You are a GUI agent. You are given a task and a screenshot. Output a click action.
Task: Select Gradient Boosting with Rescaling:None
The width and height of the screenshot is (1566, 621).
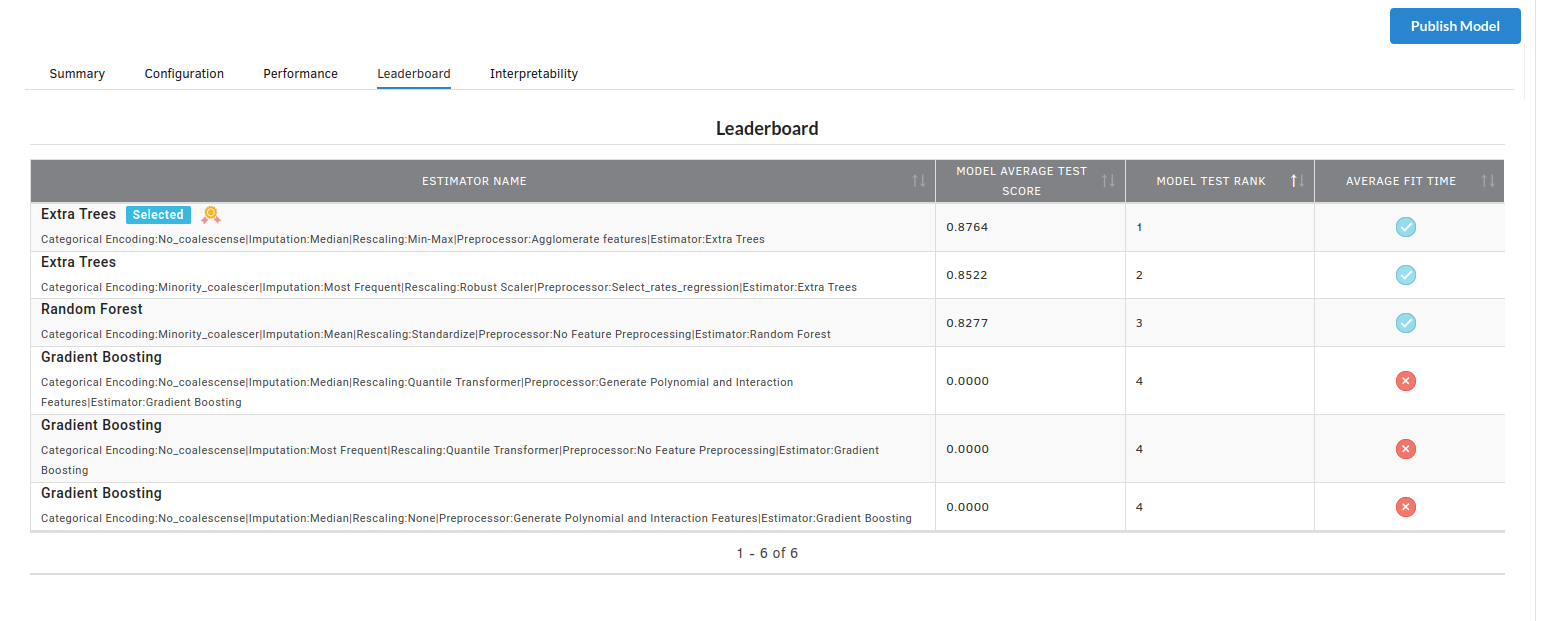coord(101,493)
